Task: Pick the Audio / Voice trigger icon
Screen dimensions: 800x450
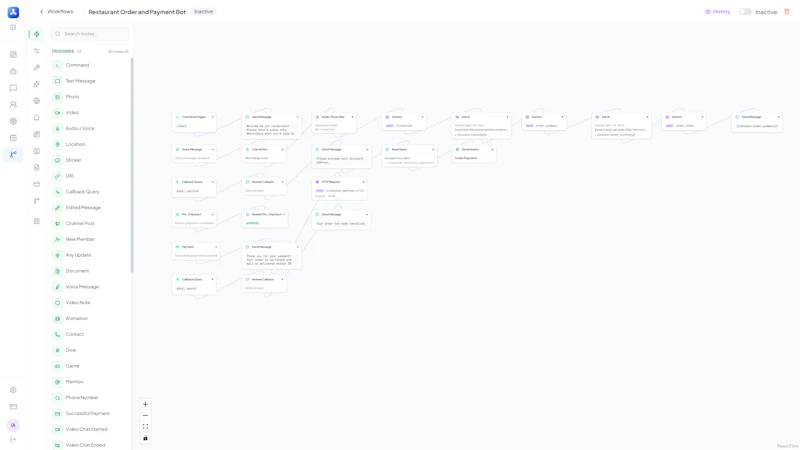Action: coord(57,129)
